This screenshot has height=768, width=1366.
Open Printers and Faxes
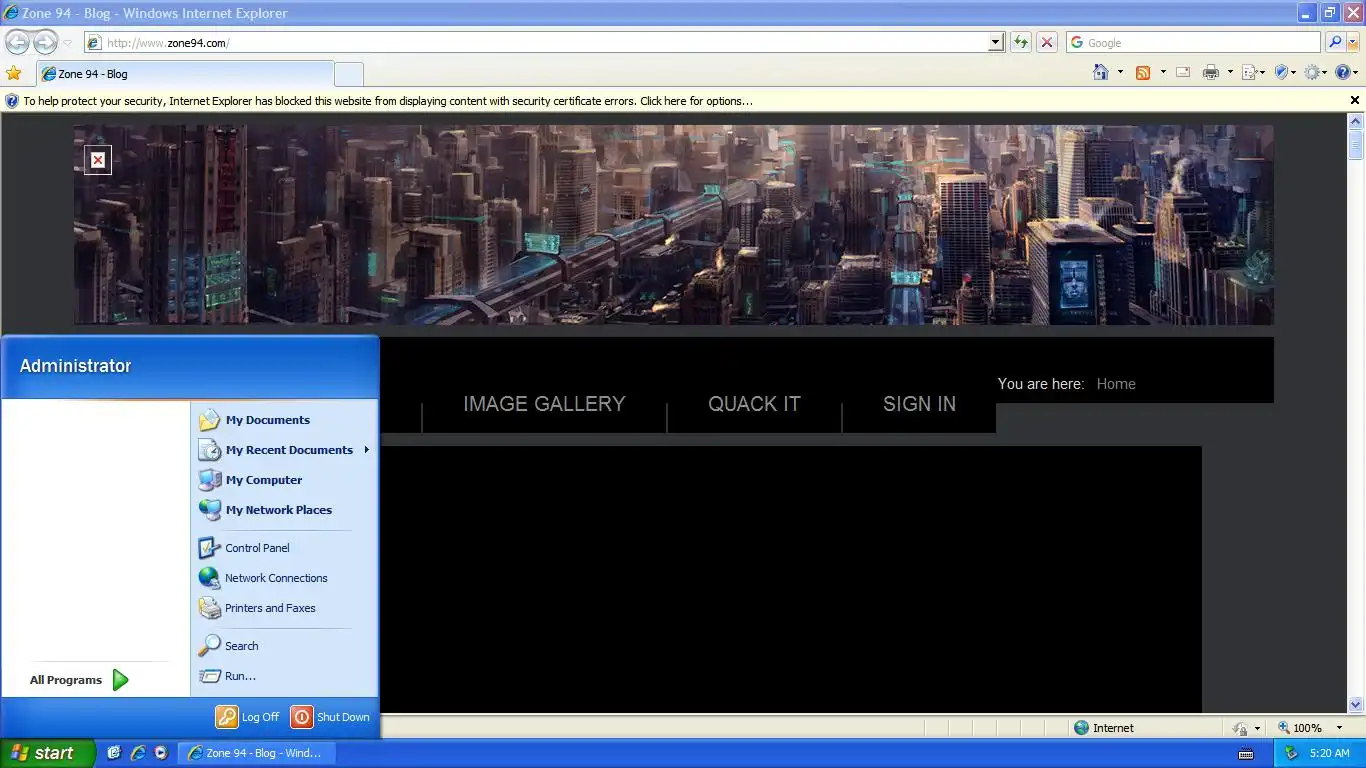click(x=285, y=608)
